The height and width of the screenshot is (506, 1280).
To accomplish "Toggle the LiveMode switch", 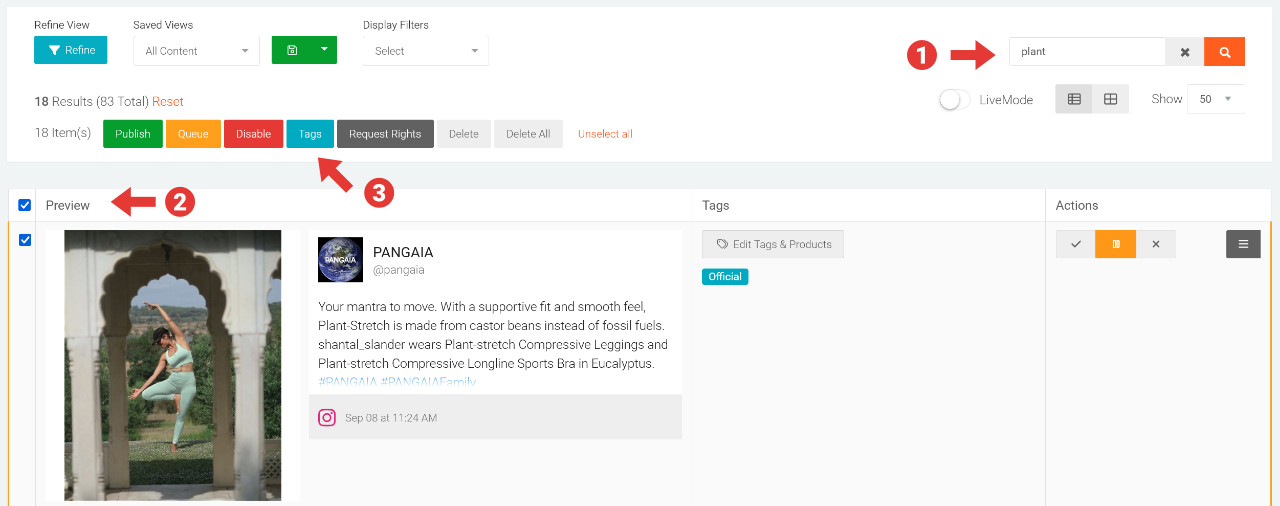I will click(955, 100).
